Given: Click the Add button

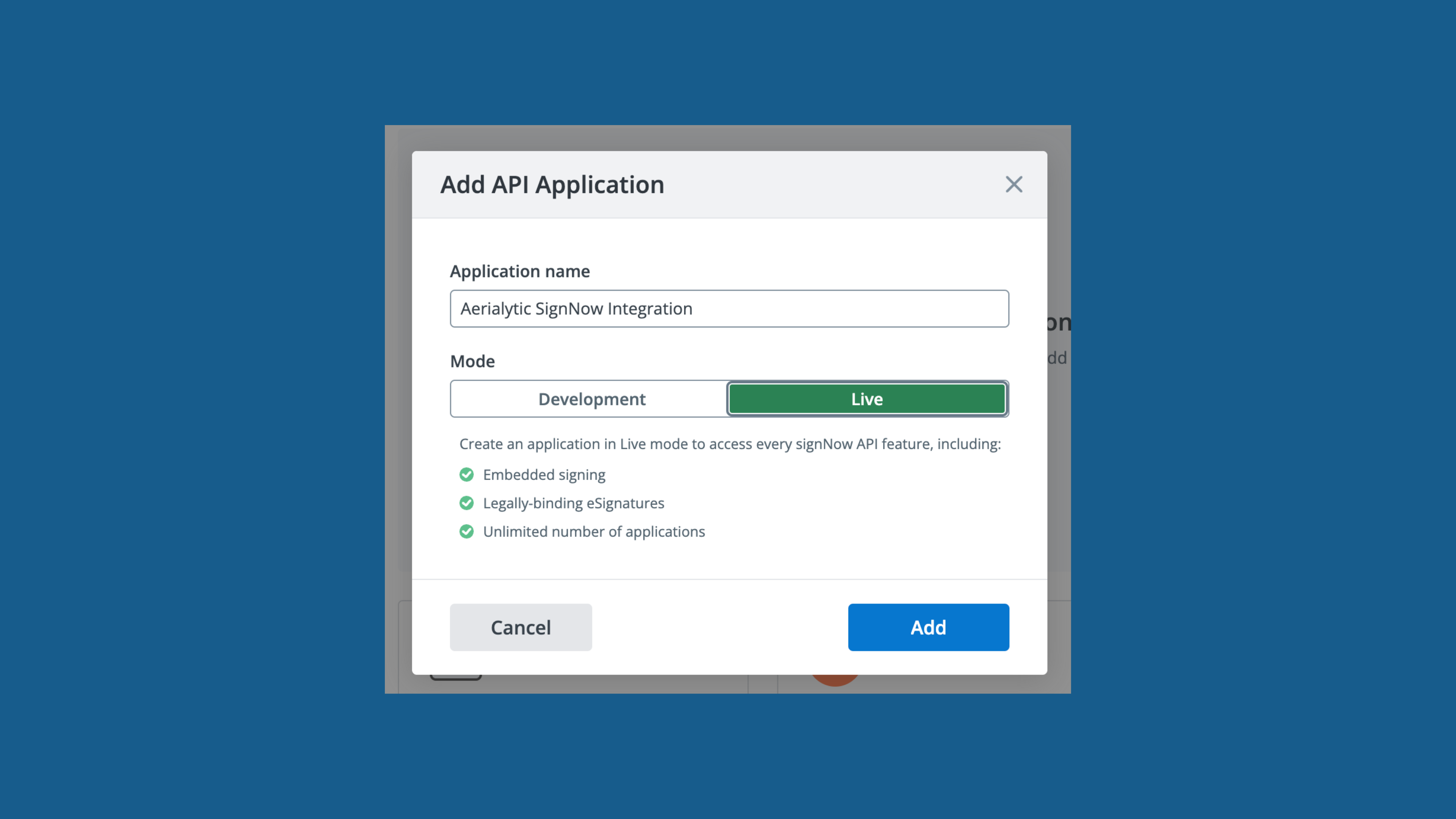Looking at the screenshot, I should pos(928,628).
